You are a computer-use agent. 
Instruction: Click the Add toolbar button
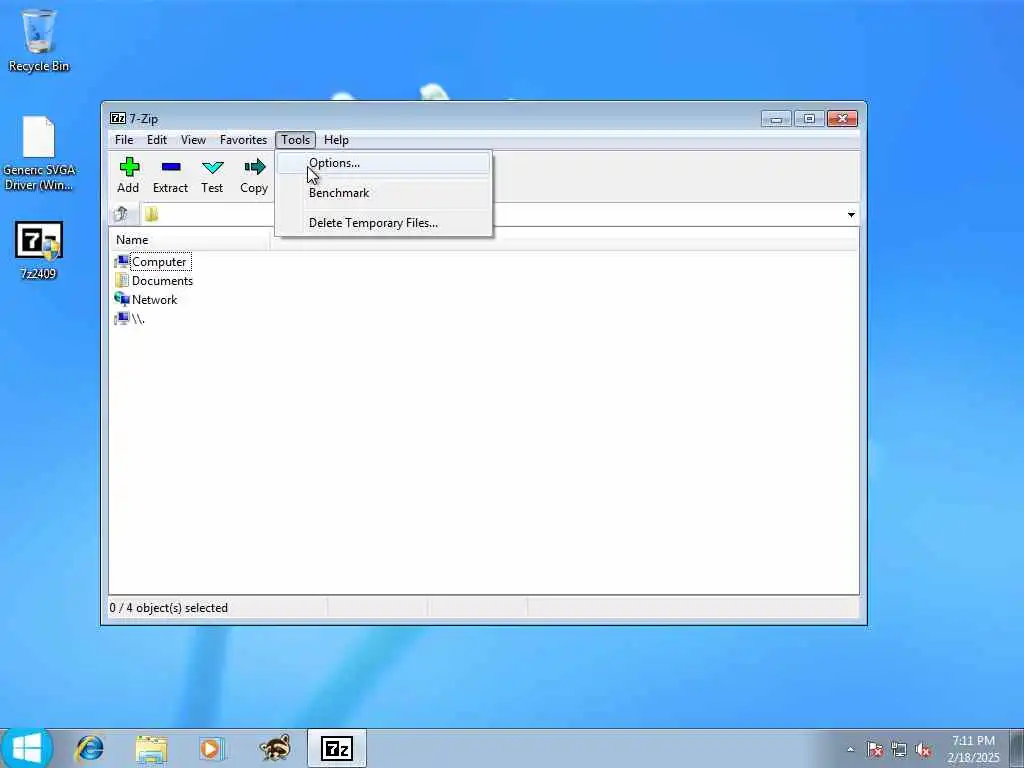point(129,175)
